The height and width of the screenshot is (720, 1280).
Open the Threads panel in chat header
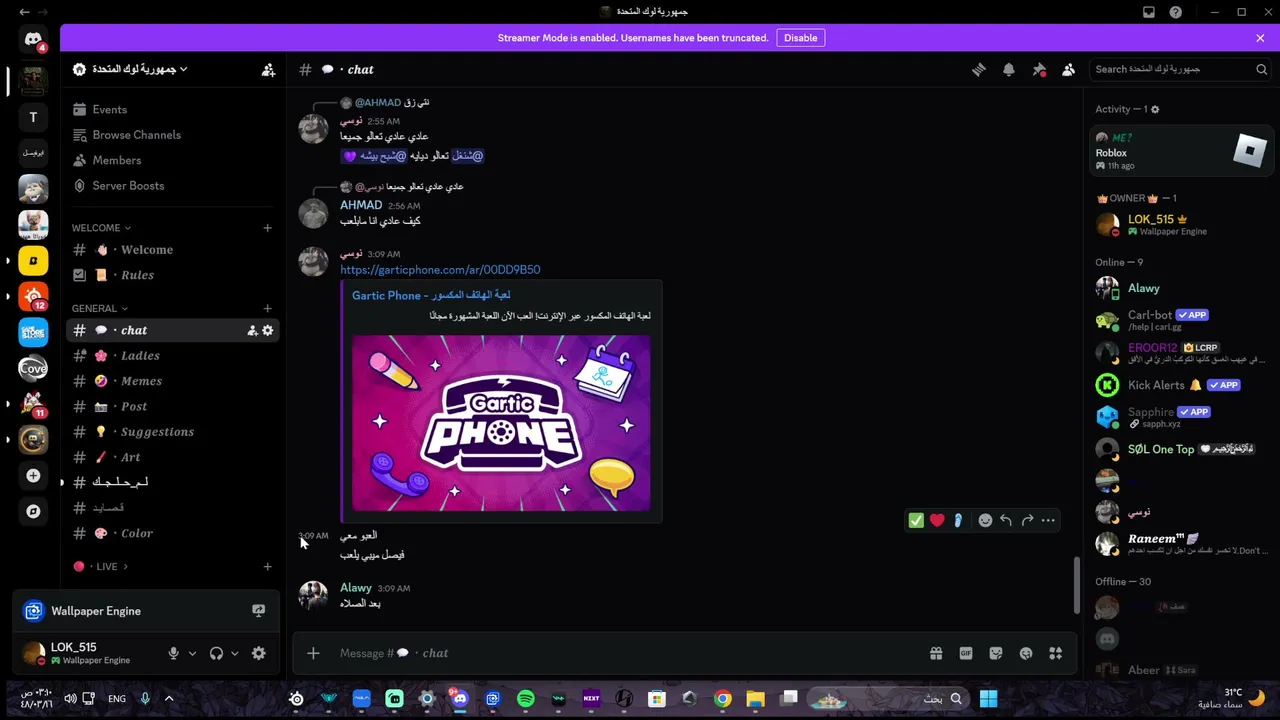point(979,69)
